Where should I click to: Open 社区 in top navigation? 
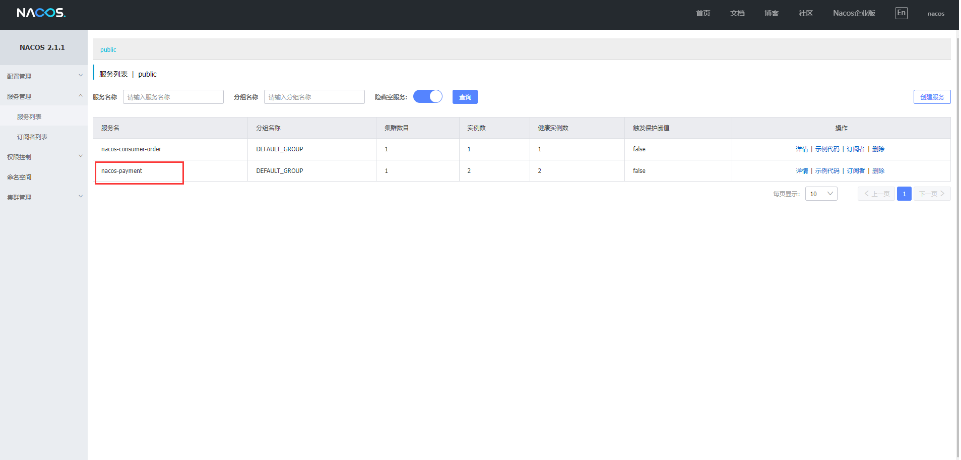(x=806, y=13)
